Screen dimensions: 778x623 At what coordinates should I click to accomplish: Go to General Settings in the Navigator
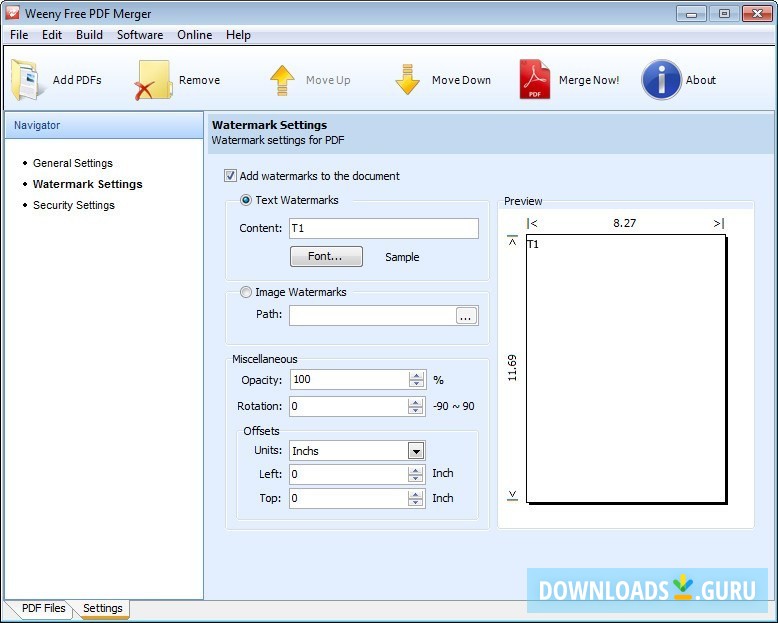[72, 163]
